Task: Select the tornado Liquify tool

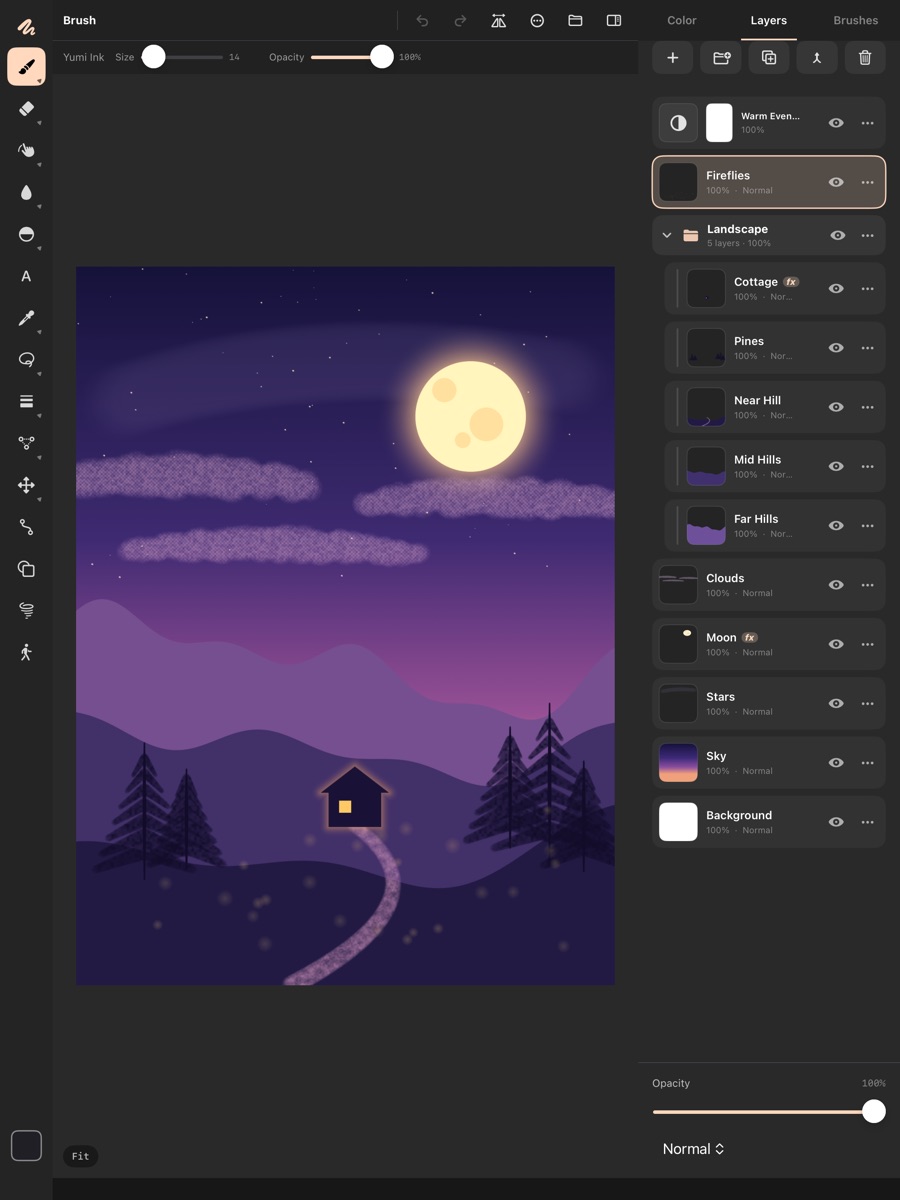Action: click(26, 610)
